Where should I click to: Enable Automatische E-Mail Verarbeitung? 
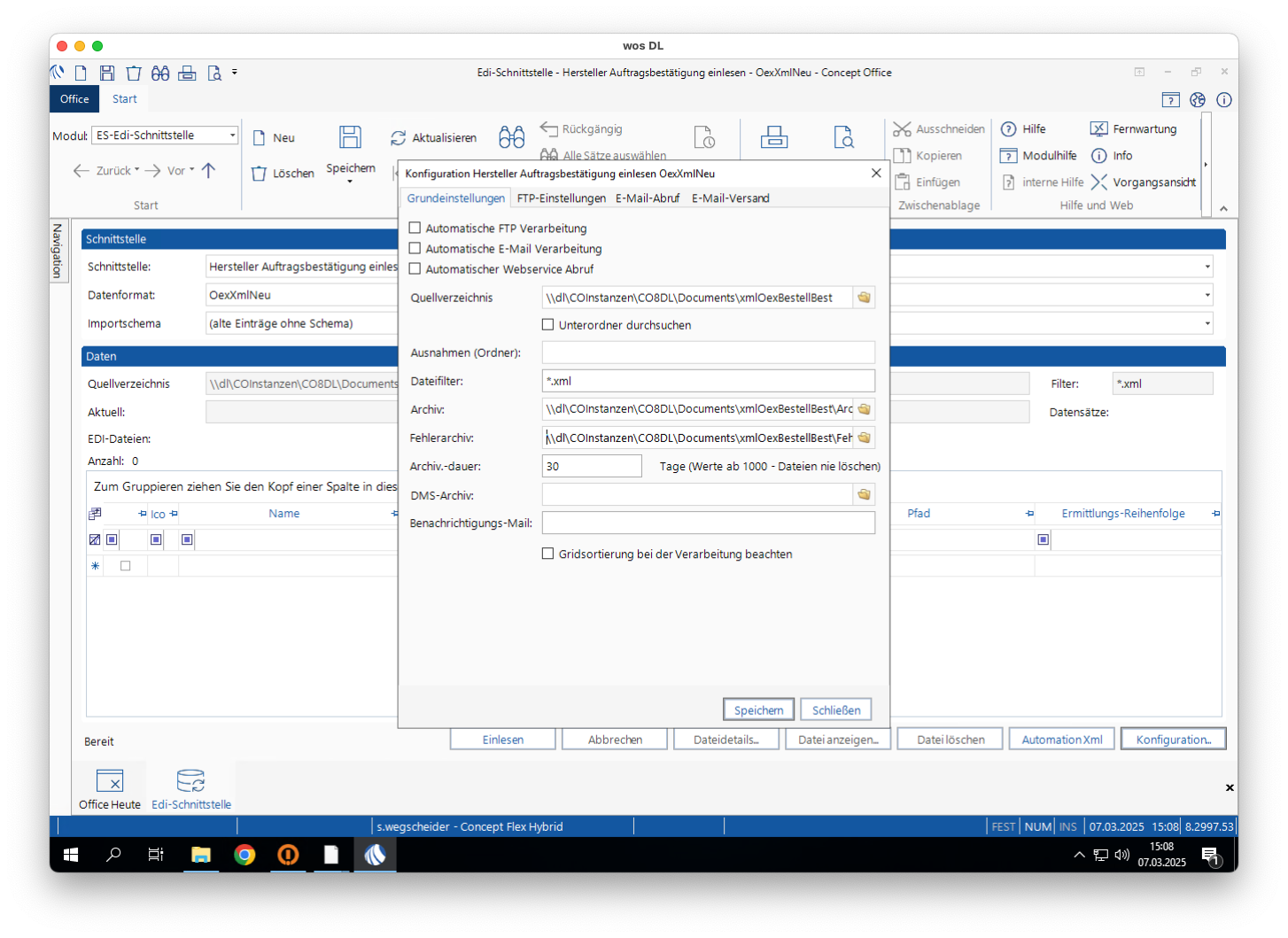click(x=415, y=248)
